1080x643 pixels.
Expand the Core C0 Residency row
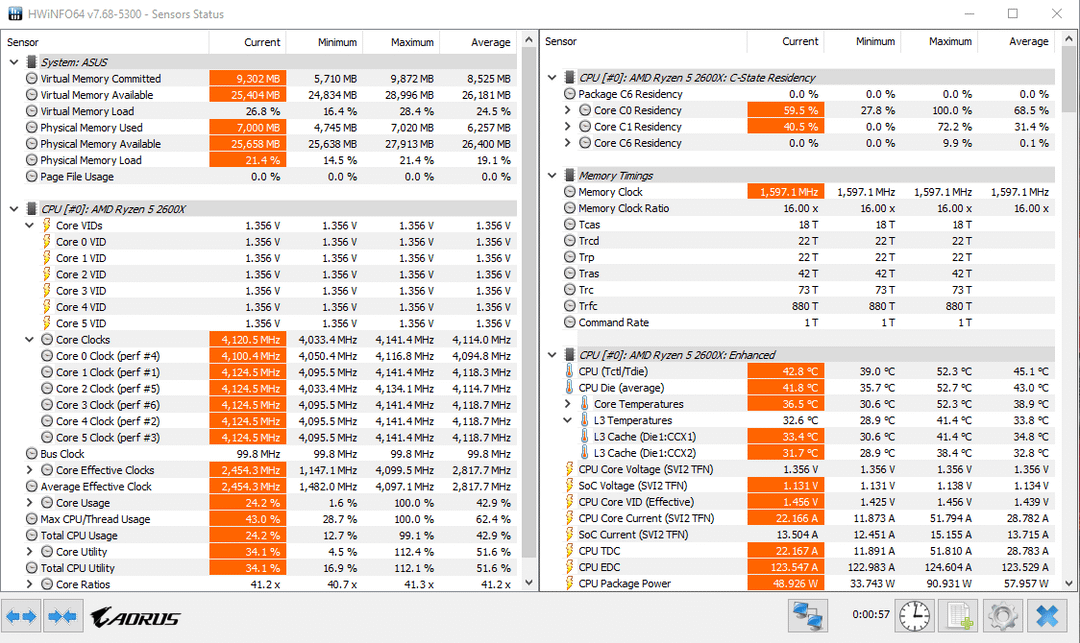click(568, 110)
